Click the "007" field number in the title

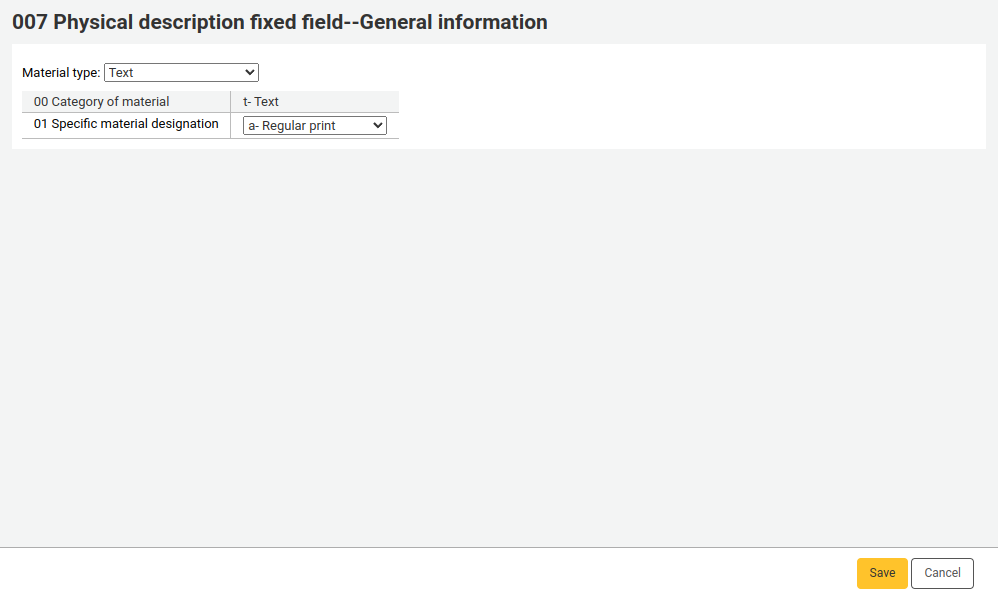29,22
